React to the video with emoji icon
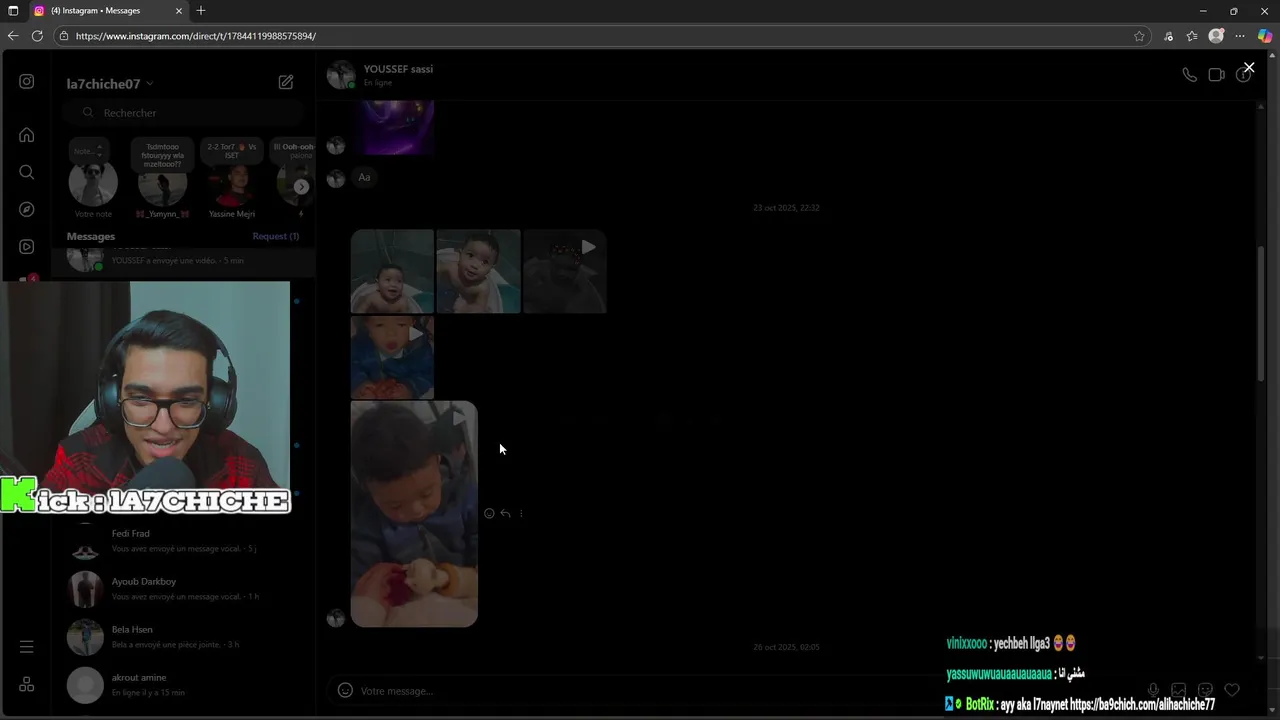This screenshot has height=720, width=1280. tap(489, 513)
